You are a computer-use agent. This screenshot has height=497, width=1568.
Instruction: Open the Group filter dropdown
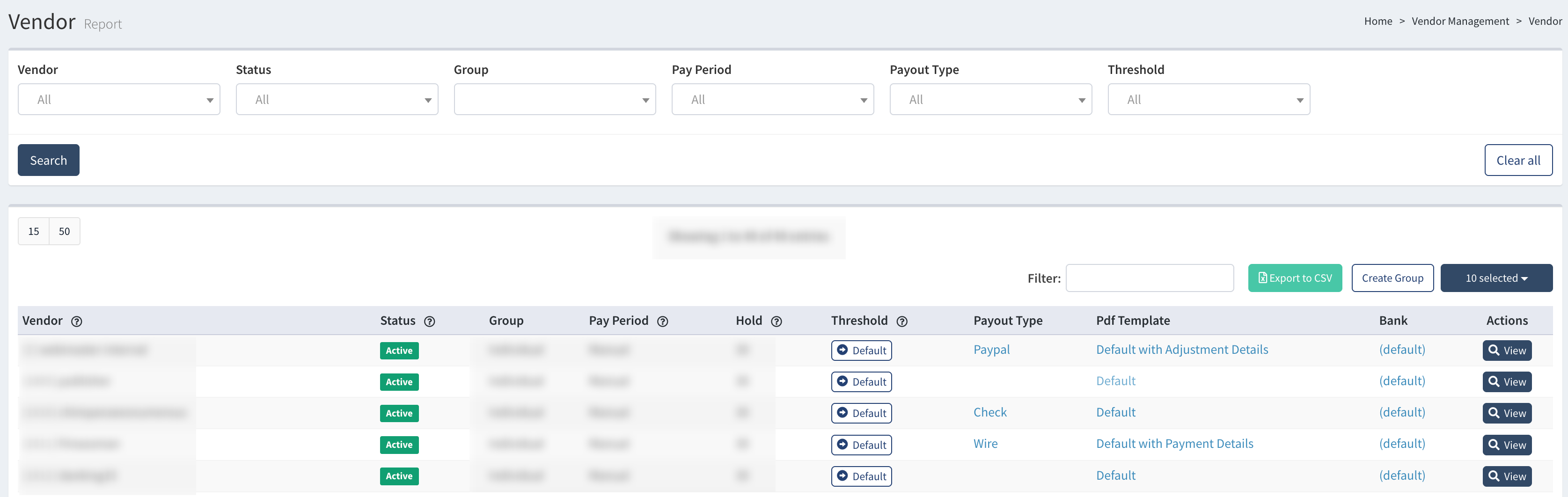pos(555,99)
